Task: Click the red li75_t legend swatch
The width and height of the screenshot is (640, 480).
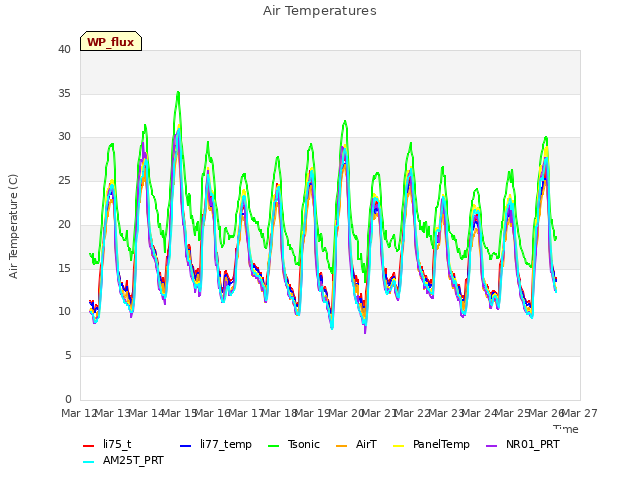Action: [x=89, y=446]
